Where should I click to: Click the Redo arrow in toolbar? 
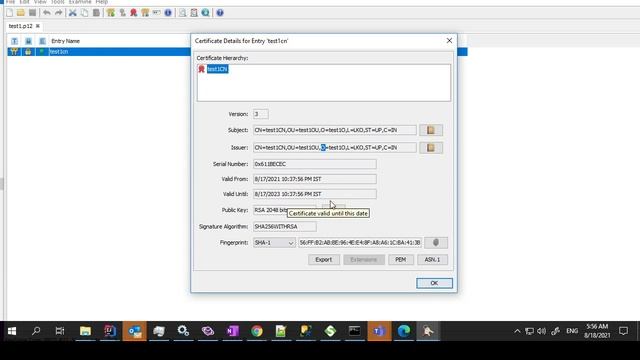coord(58,13)
